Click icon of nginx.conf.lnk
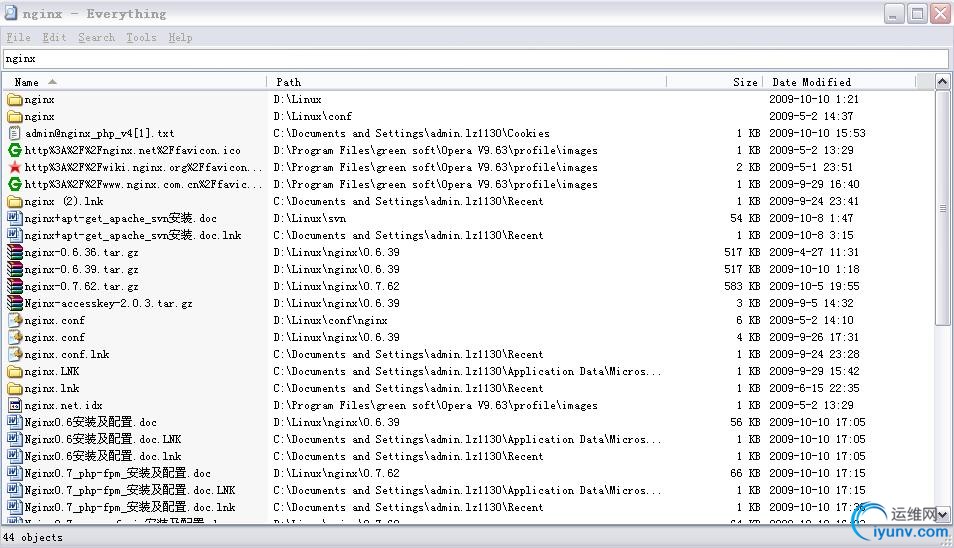954x548 pixels. point(15,355)
